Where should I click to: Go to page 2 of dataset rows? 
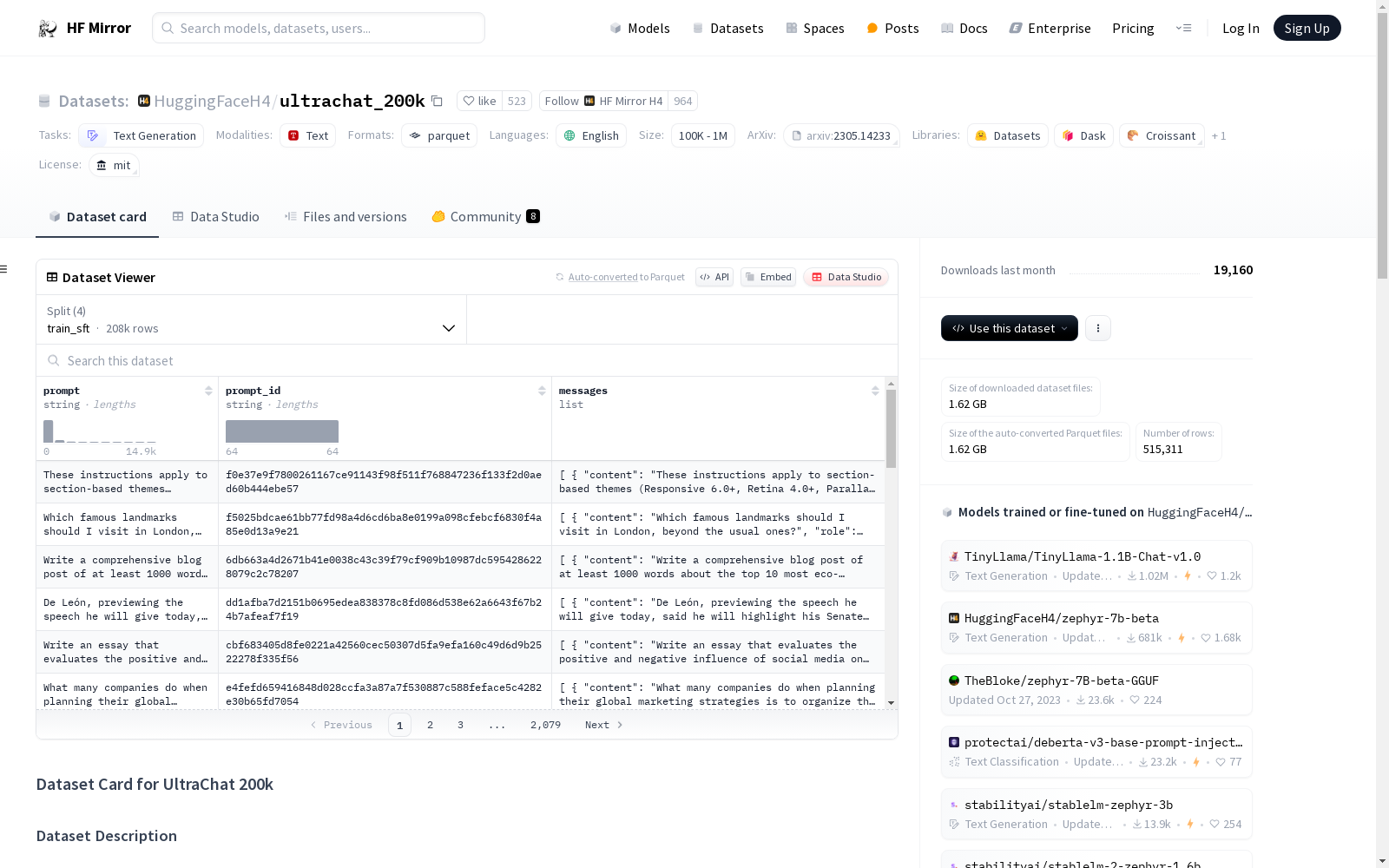pos(430,725)
